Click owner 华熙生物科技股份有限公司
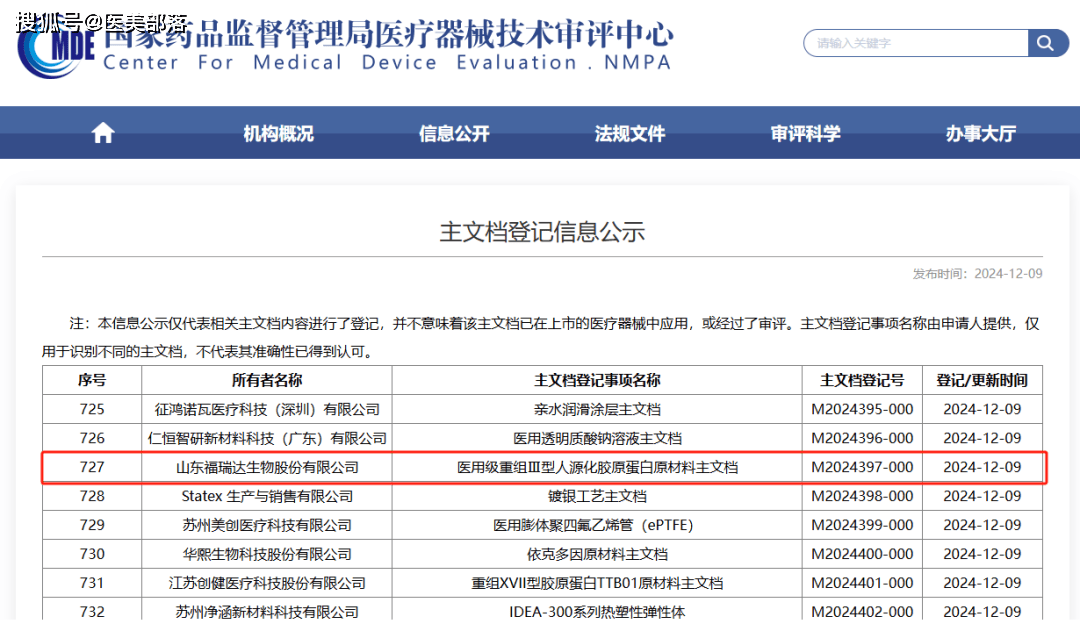The image size is (1080, 624). pos(267,554)
